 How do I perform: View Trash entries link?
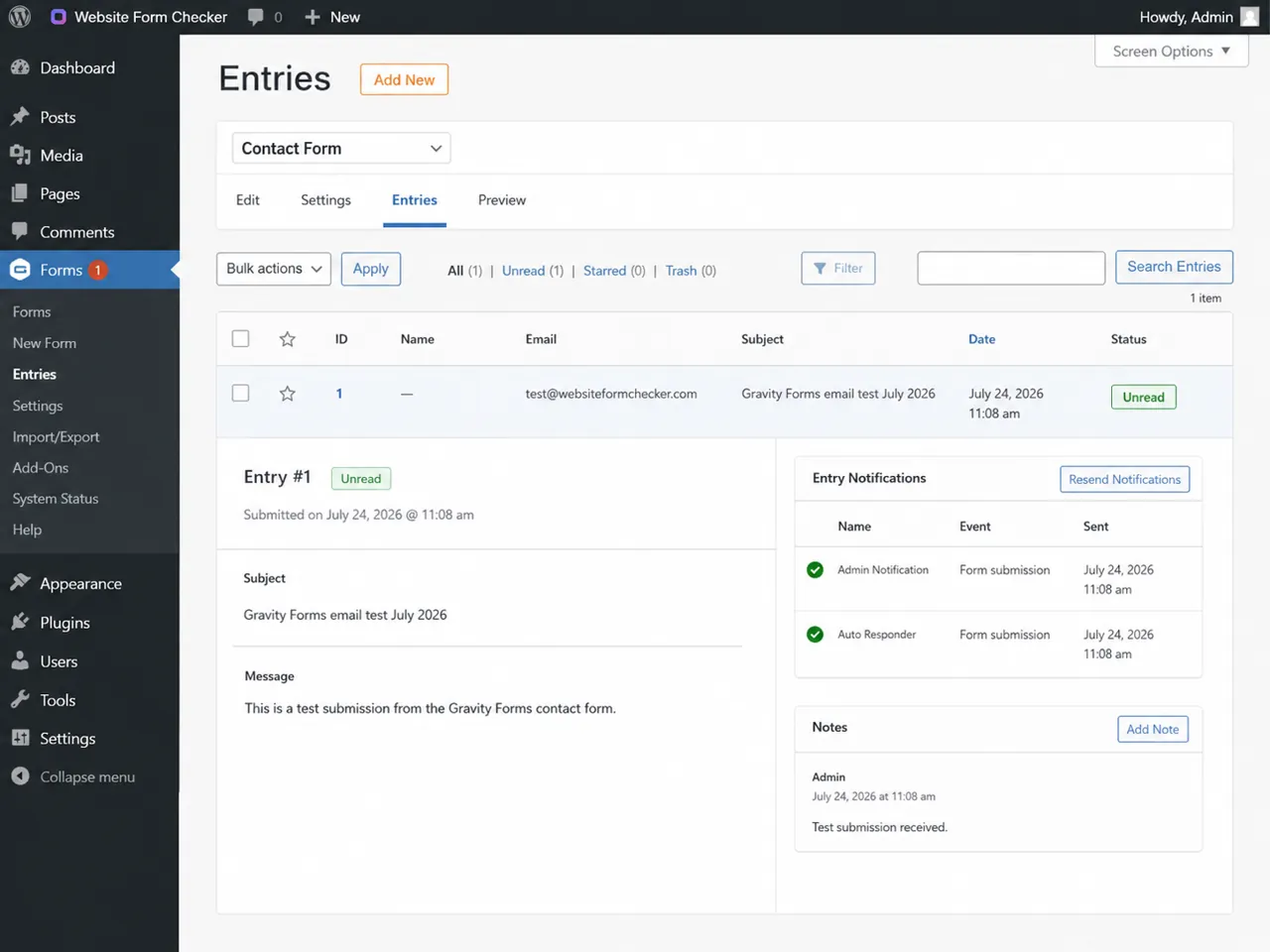681,271
